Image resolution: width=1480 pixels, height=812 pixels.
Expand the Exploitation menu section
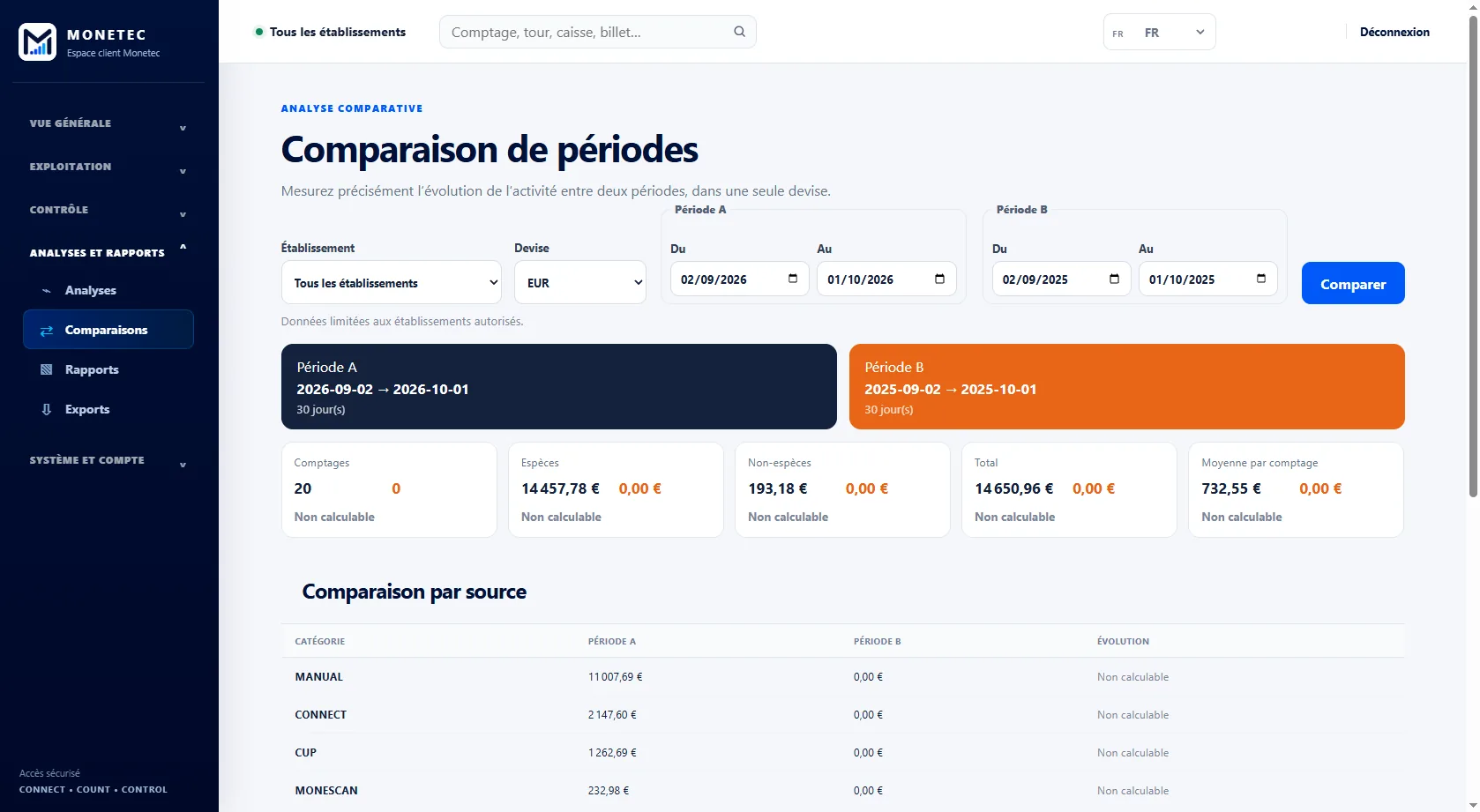pos(108,167)
